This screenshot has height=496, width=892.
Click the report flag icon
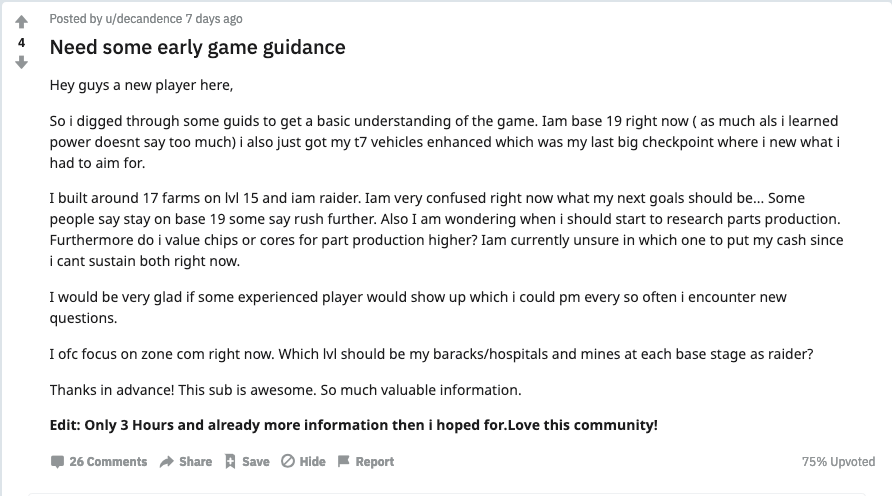[344, 462]
